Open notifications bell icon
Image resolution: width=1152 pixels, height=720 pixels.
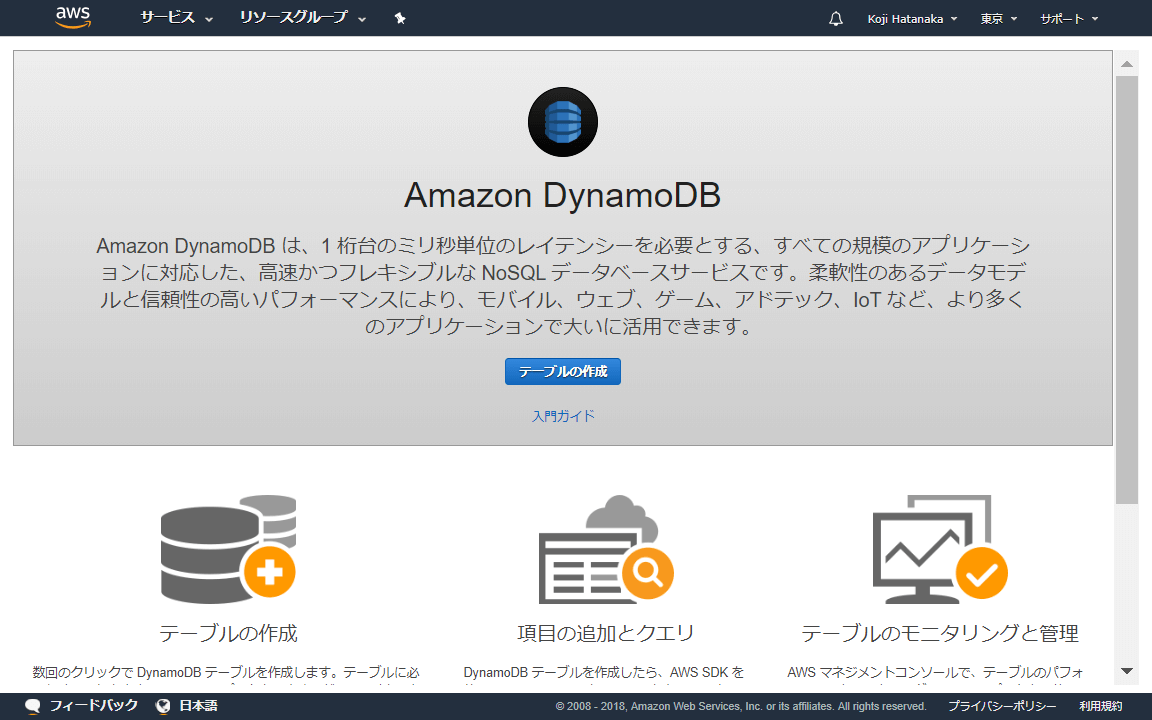tap(835, 18)
